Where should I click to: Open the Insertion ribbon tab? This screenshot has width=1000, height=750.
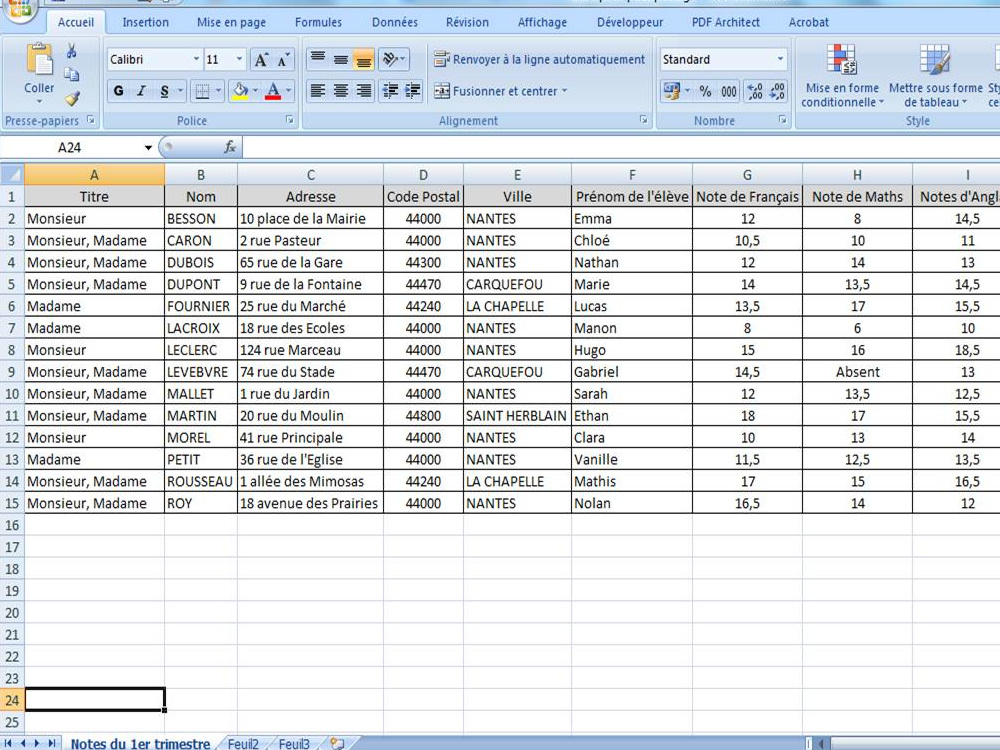145,22
